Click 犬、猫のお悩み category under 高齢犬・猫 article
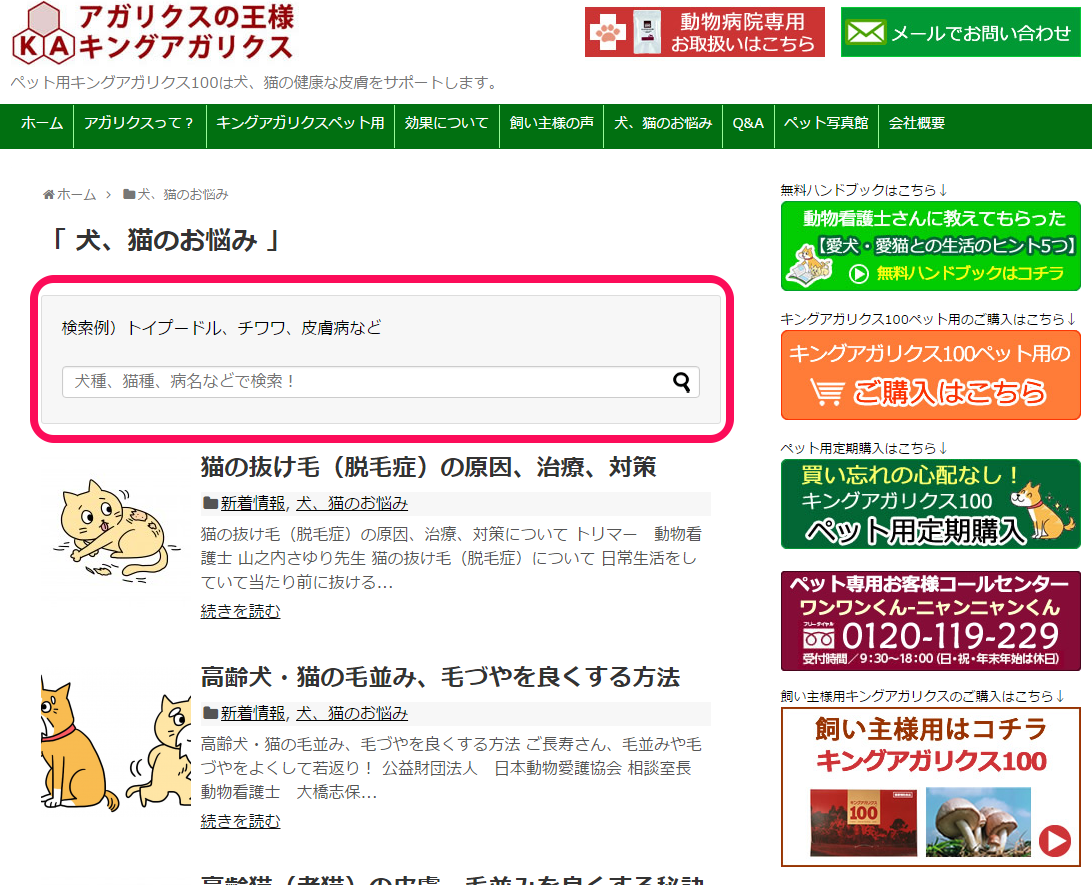 352,713
